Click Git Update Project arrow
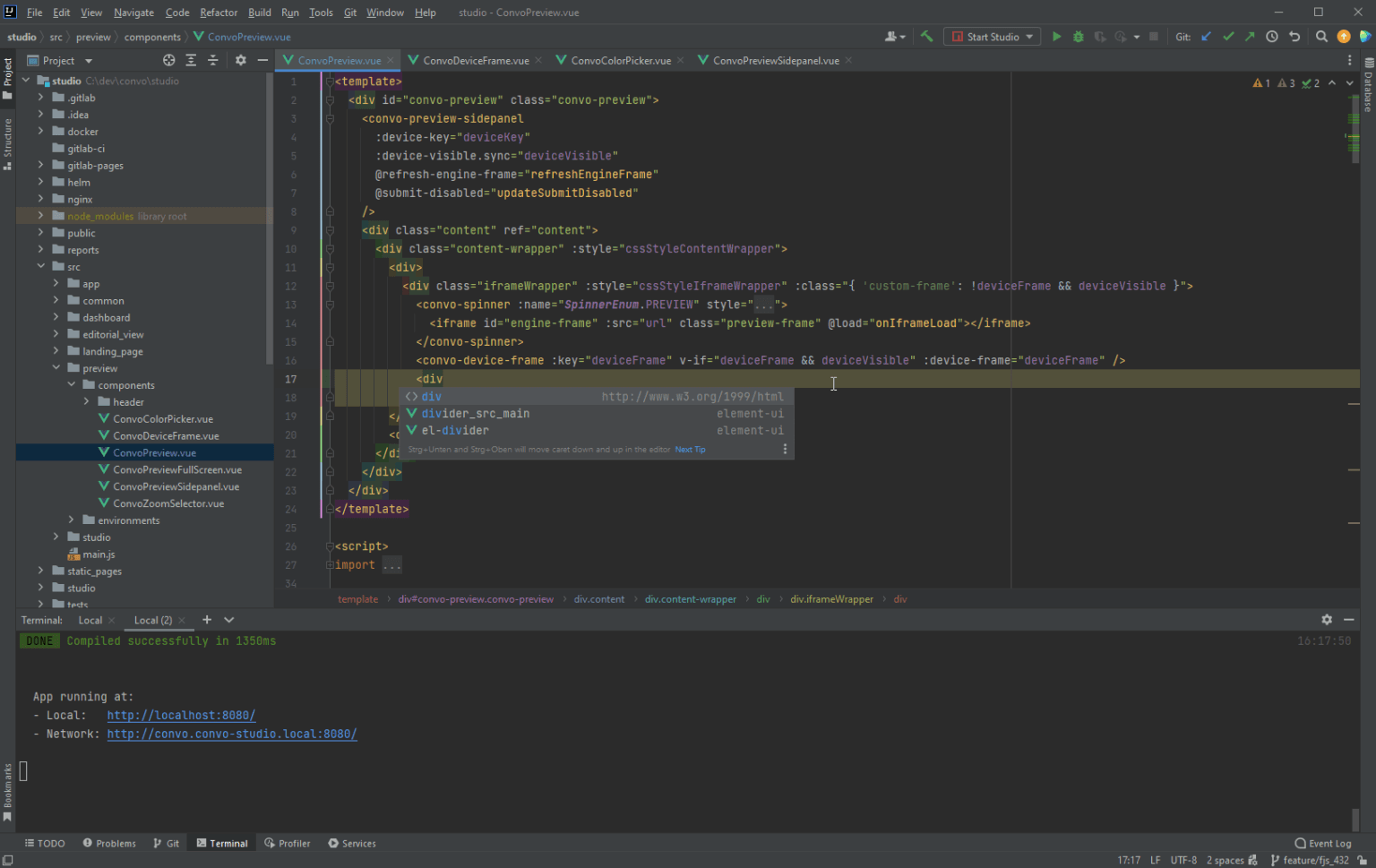1376x868 pixels. [x=1206, y=37]
